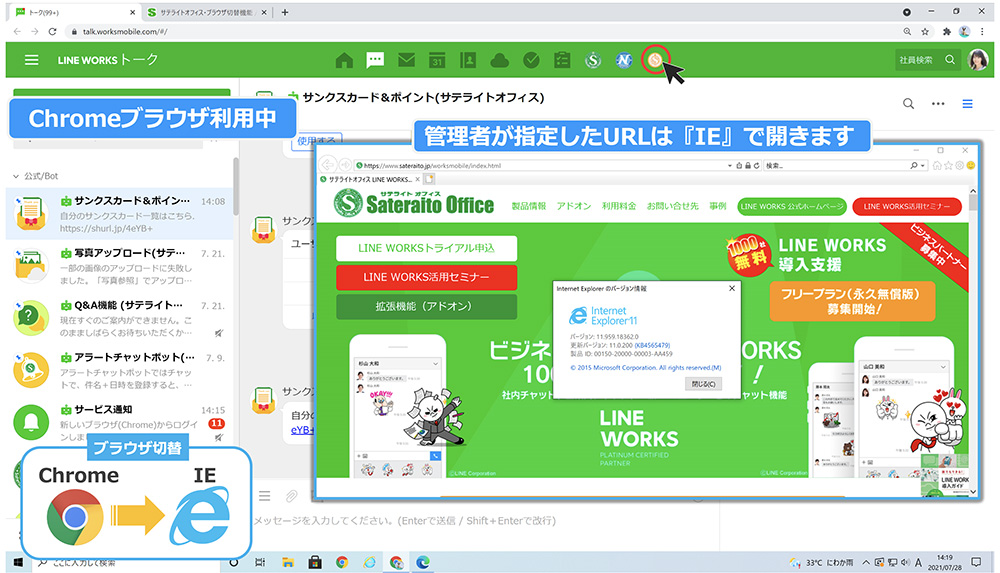Click Windows Start button

click(18, 562)
